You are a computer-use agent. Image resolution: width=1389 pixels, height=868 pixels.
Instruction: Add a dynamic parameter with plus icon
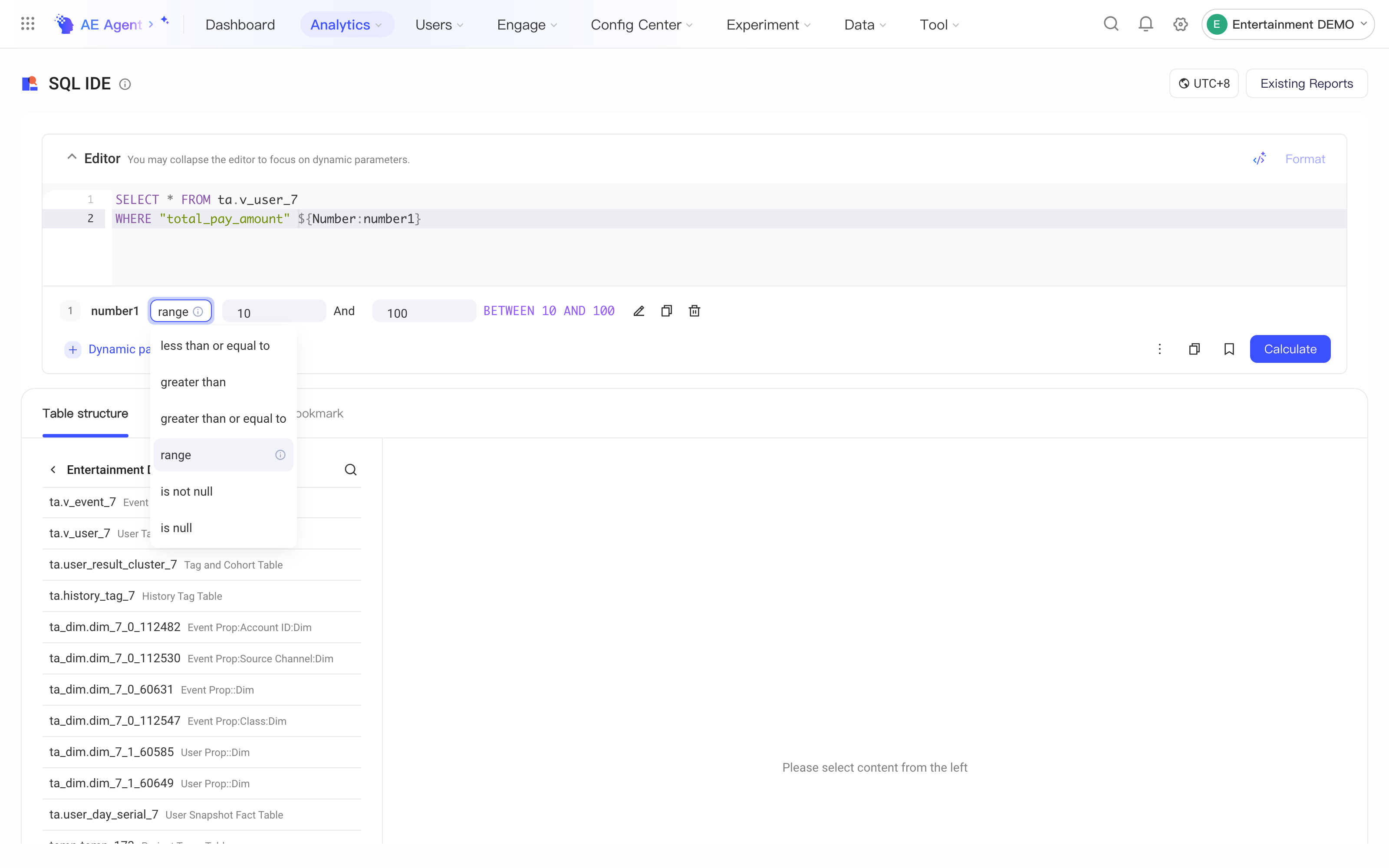click(73, 350)
